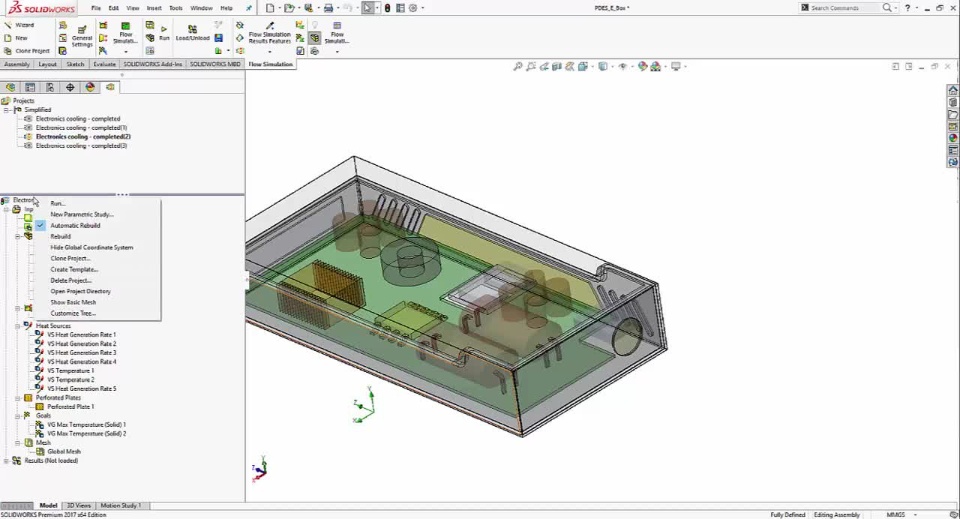This screenshot has height=519, width=960.
Task: Open the Tools menu
Action: [x=176, y=8]
